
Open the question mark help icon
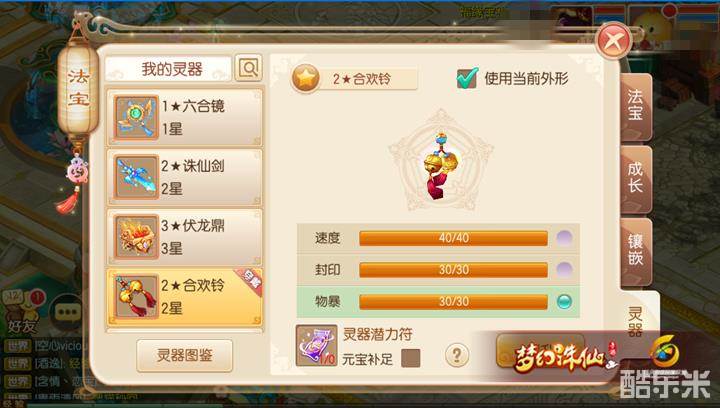click(457, 355)
